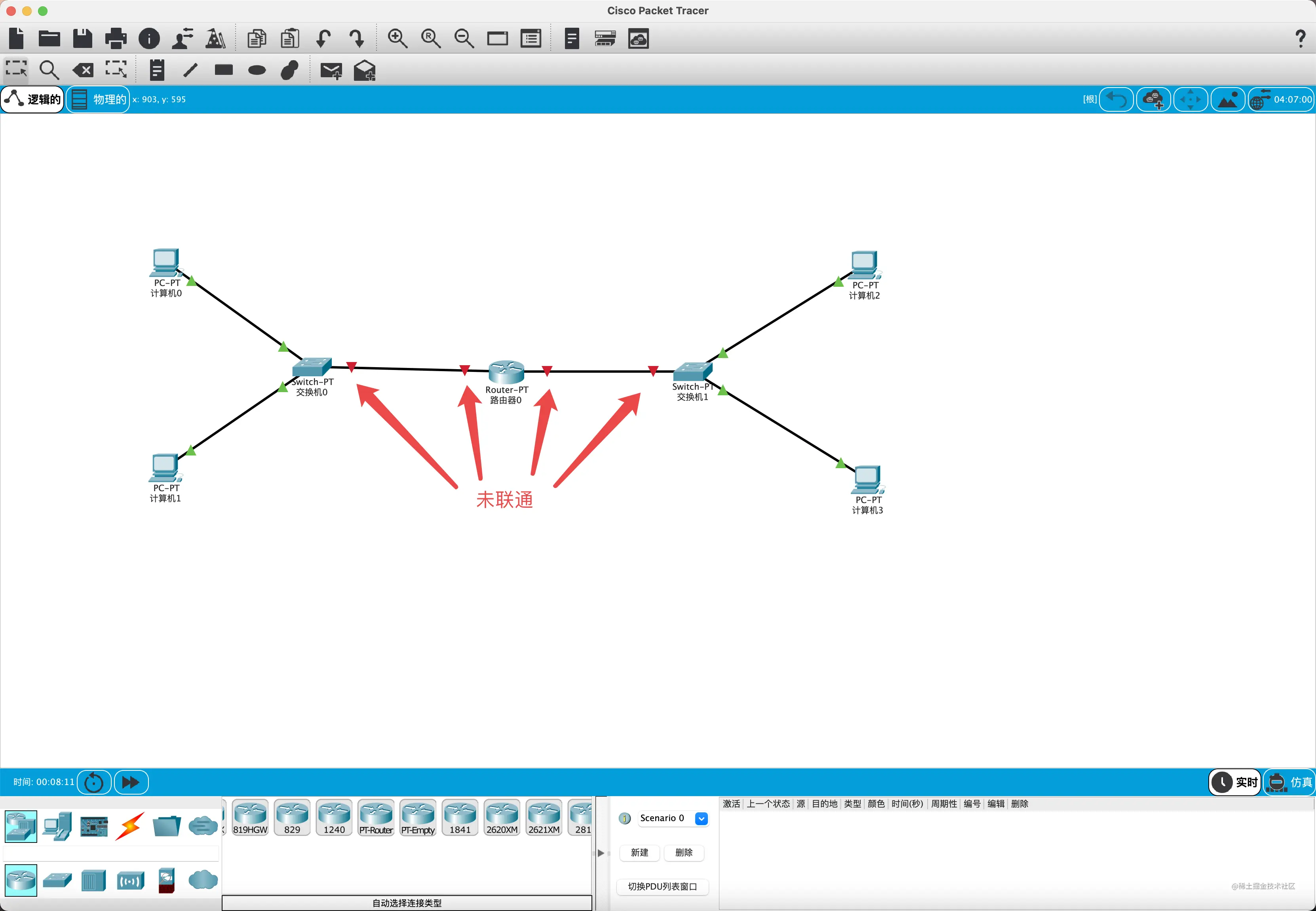Reset the zoom level
The height and width of the screenshot is (911, 1316).
coord(431,38)
